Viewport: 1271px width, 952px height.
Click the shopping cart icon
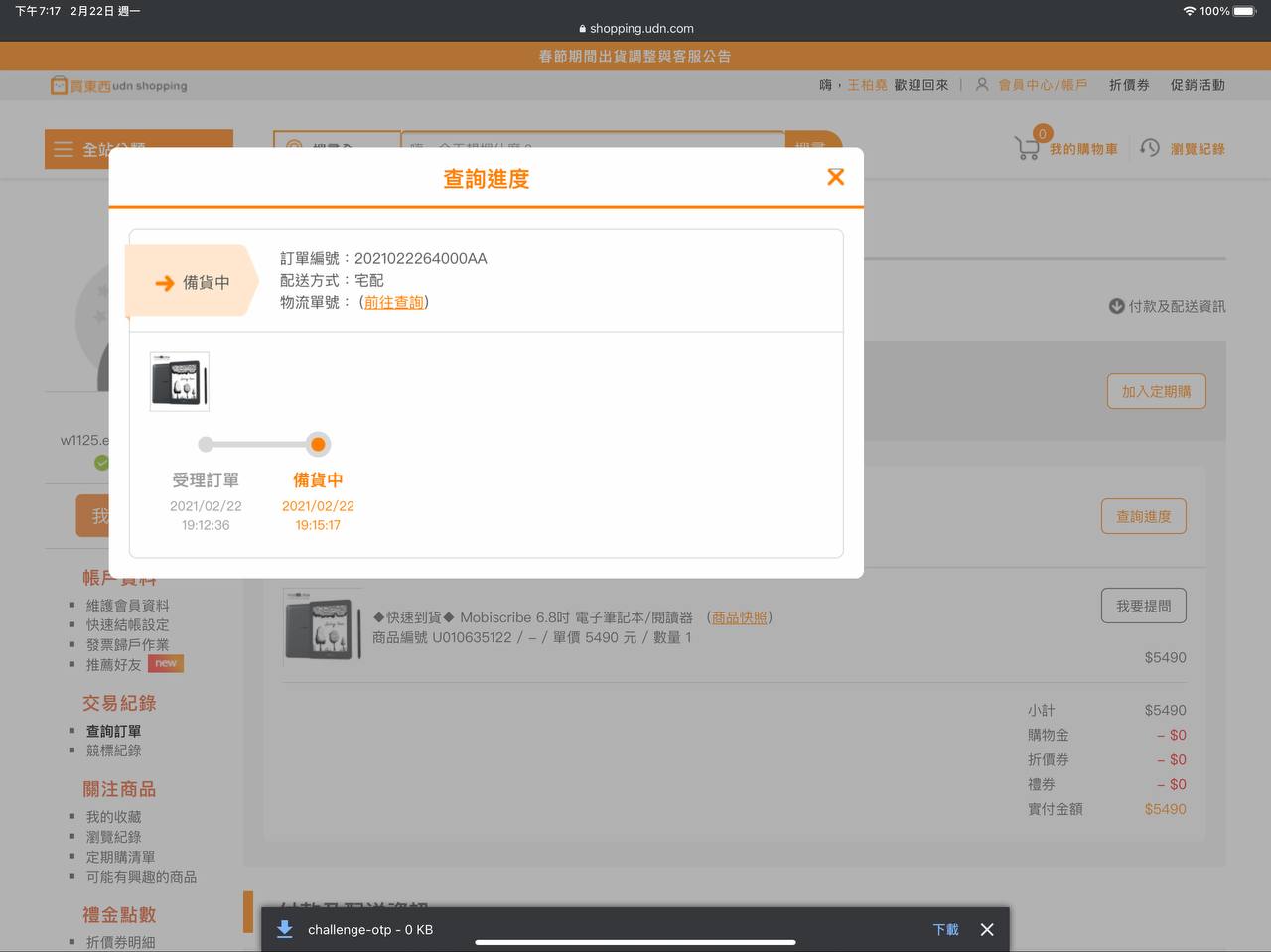(x=1027, y=148)
